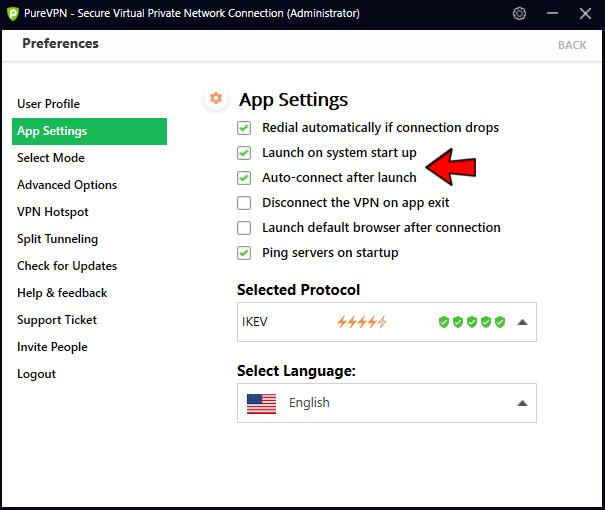Open Invite People page
Screen dimensions: 605x510
(52, 347)
